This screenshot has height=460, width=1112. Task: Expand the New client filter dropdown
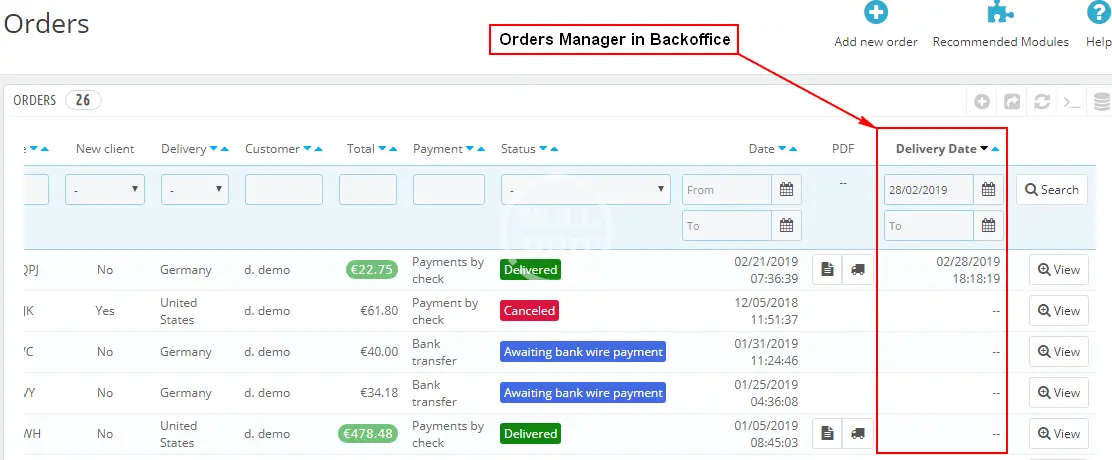tap(105, 190)
